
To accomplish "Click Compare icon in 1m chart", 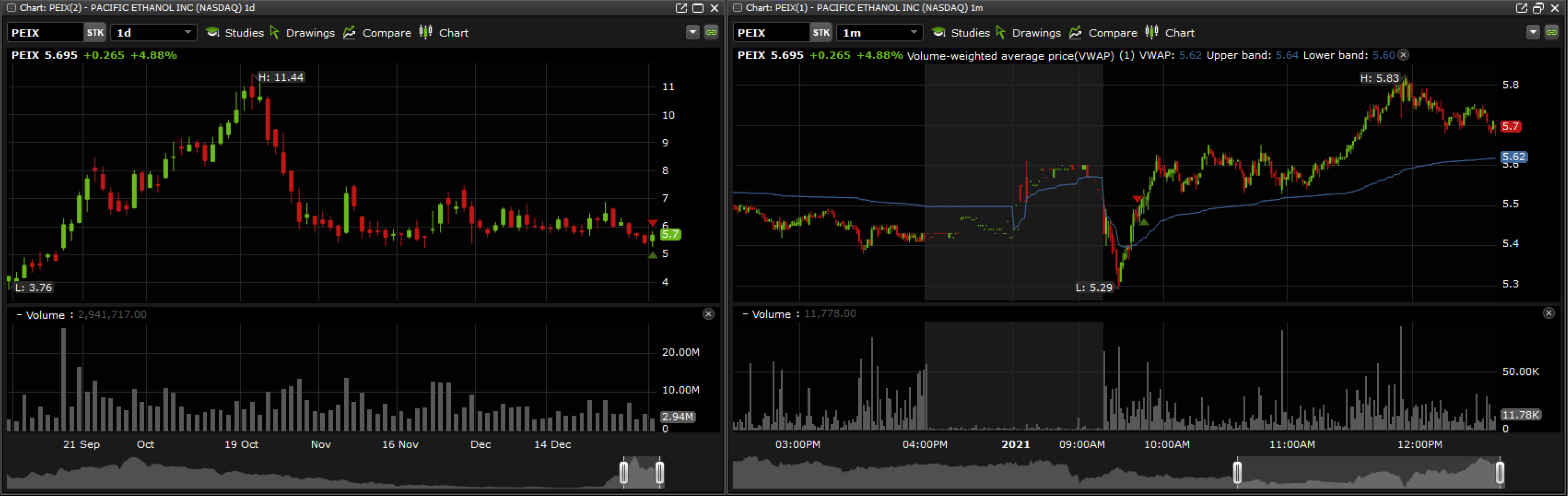I will click(1075, 33).
